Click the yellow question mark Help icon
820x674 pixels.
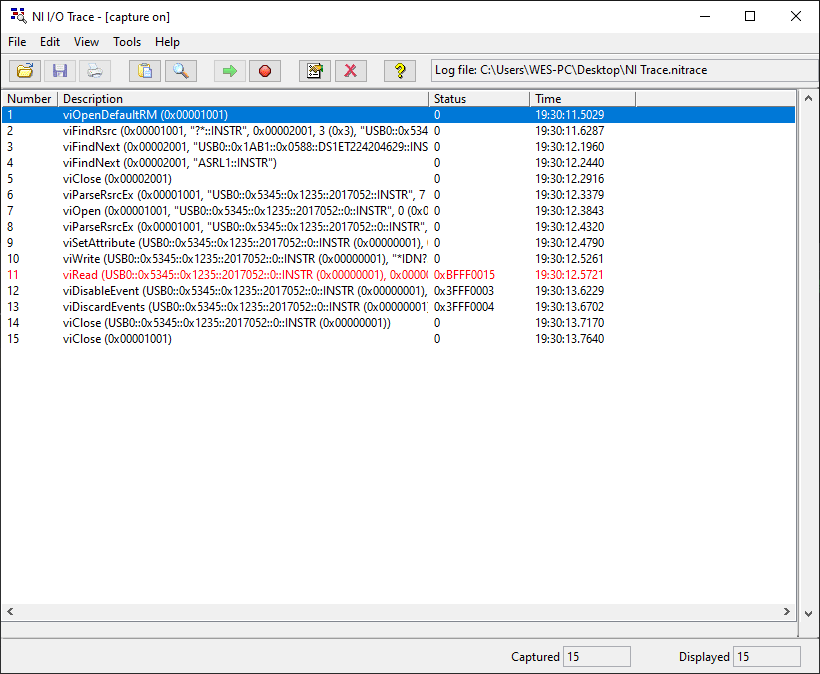400,71
